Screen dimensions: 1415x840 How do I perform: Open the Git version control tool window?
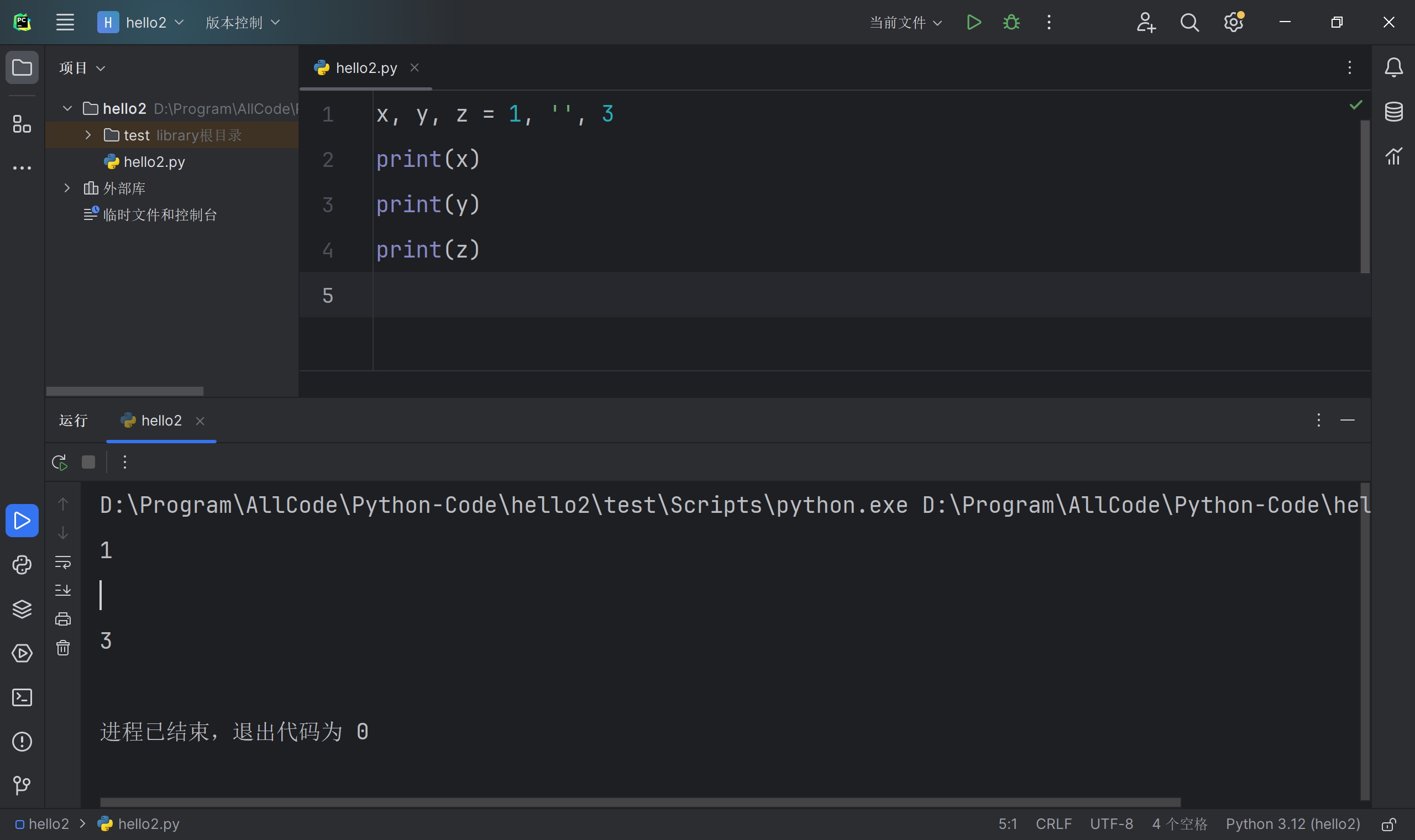coord(22,786)
